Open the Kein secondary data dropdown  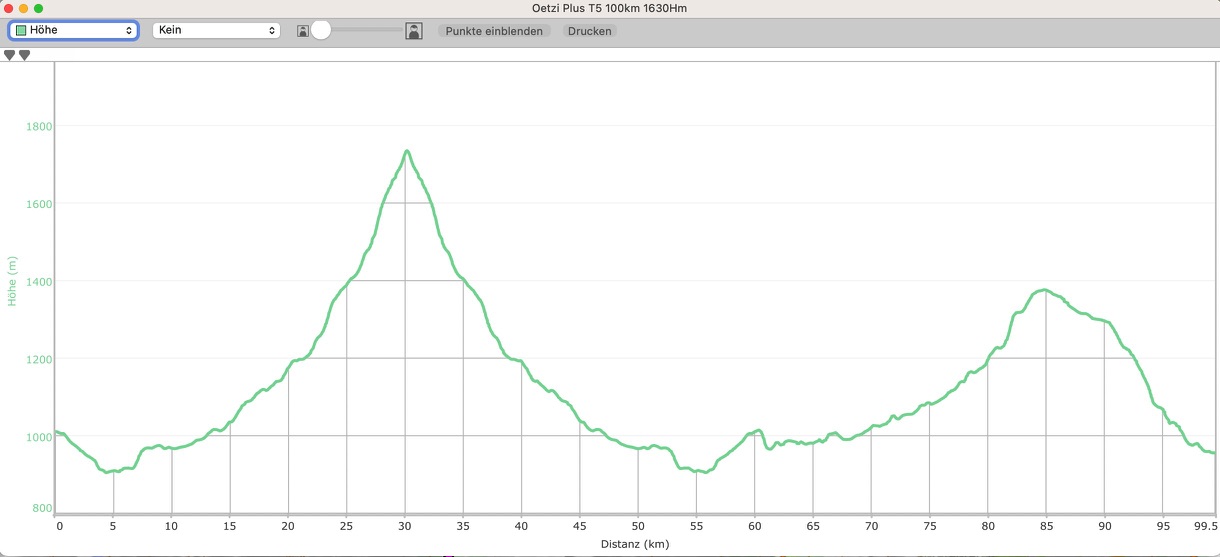pyautogui.click(x=215, y=31)
